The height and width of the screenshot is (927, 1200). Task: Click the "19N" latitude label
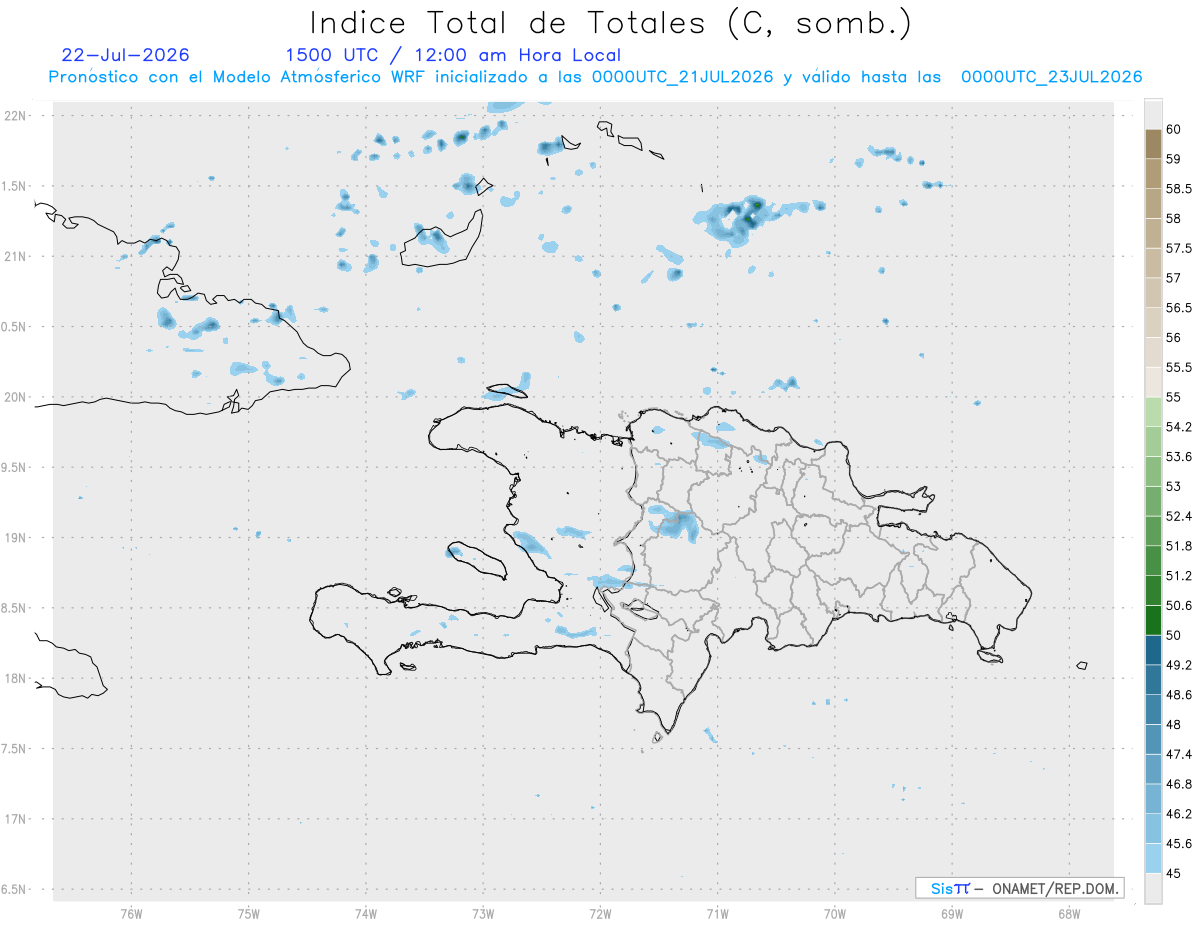[x=15, y=538]
